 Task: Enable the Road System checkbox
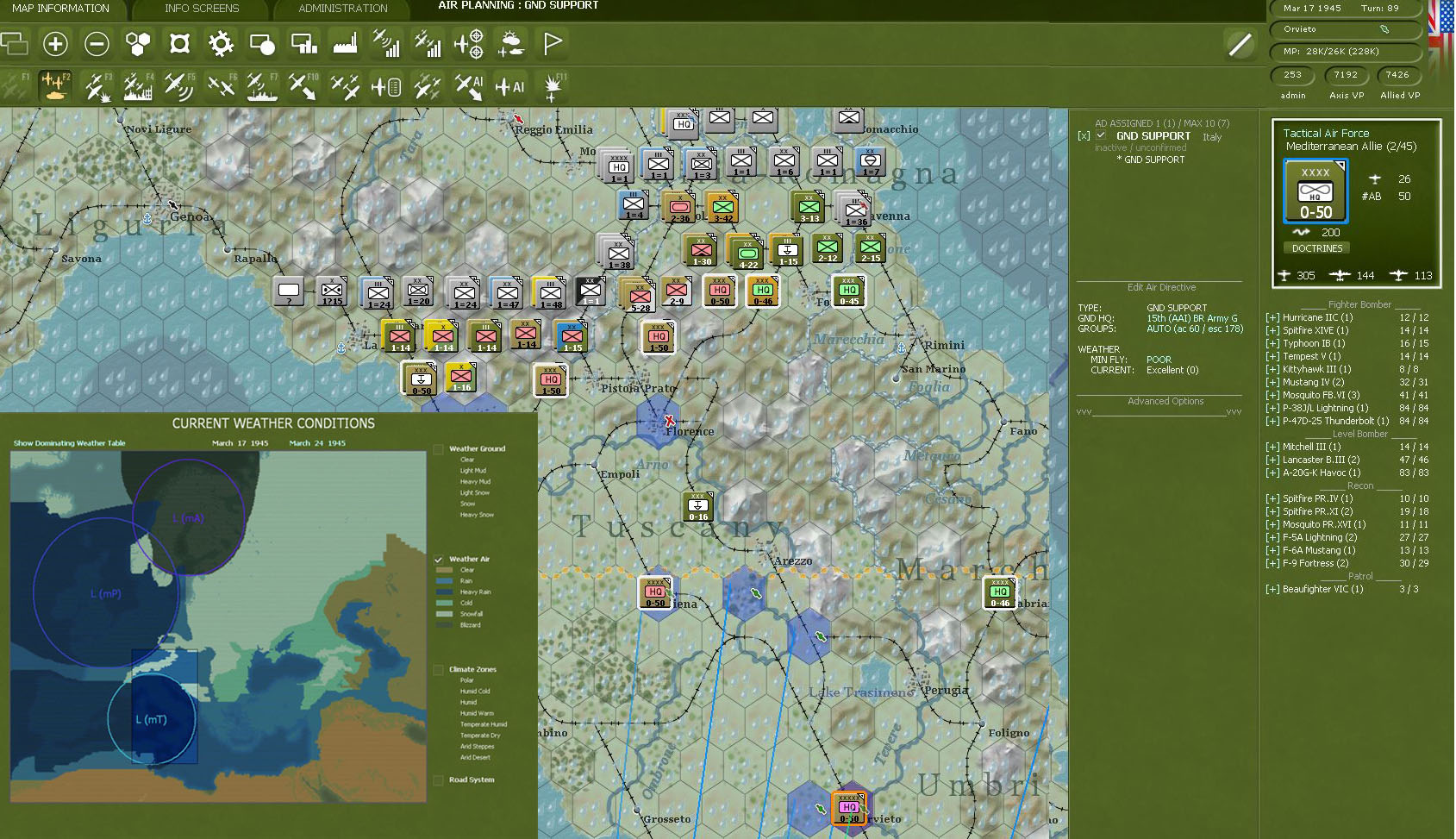point(439,780)
